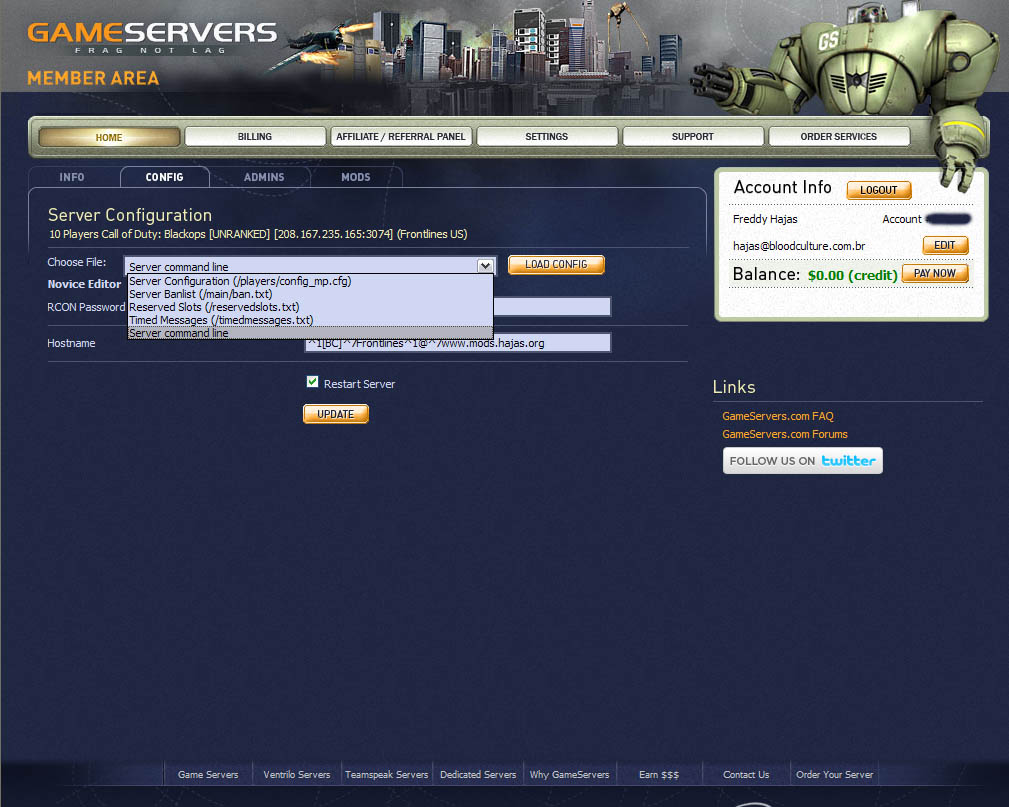Open Why GameServers footer link
Viewport: 1009px width, 807px height.
point(569,774)
